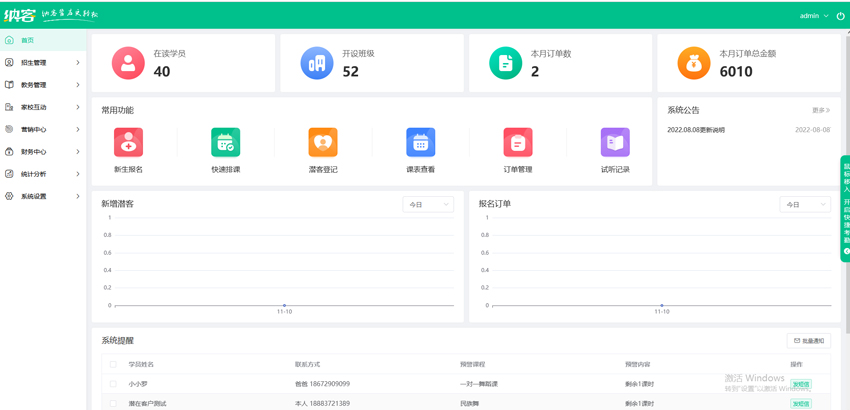The height and width of the screenshot is (410, 850).
Task: Expand the 营销中心 chevron
Action: (x=78, y=129)
